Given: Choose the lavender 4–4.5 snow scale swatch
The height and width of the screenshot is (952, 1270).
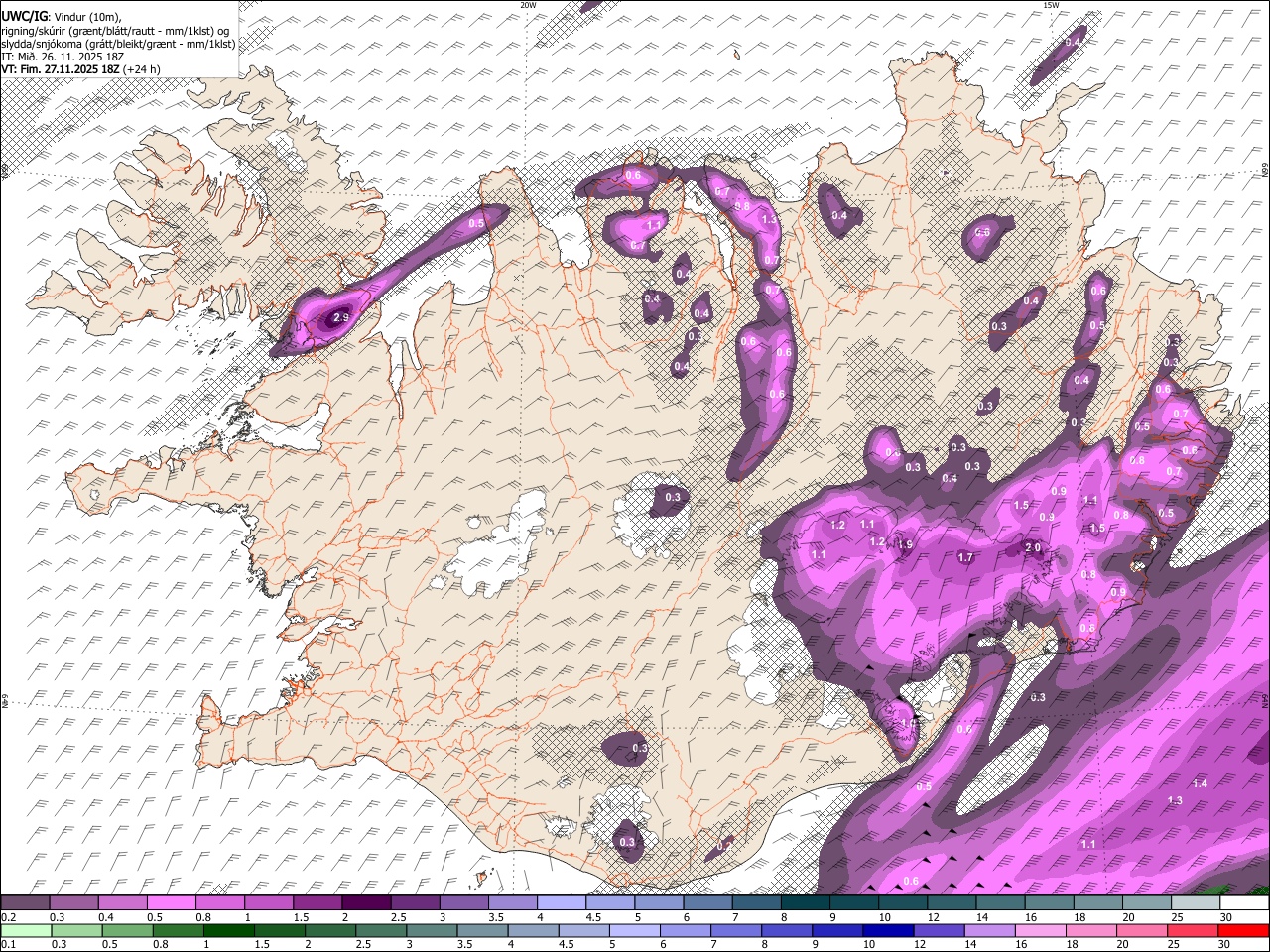Looking at the screenshot, I should tap(562, 903).
